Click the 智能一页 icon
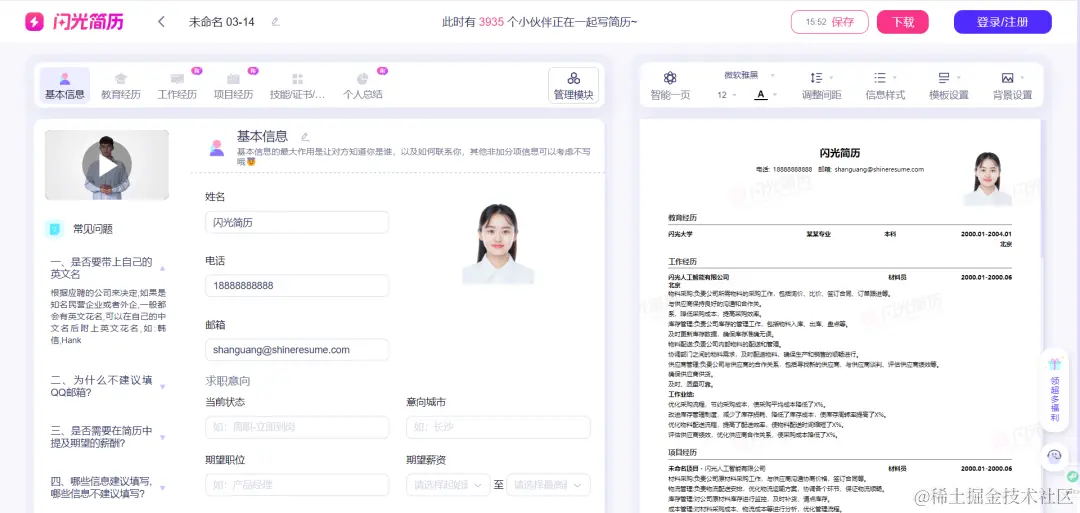Image resolution: width=1080 pixels, height=513 pixels. pyautogui.click(x=670, y=78)
